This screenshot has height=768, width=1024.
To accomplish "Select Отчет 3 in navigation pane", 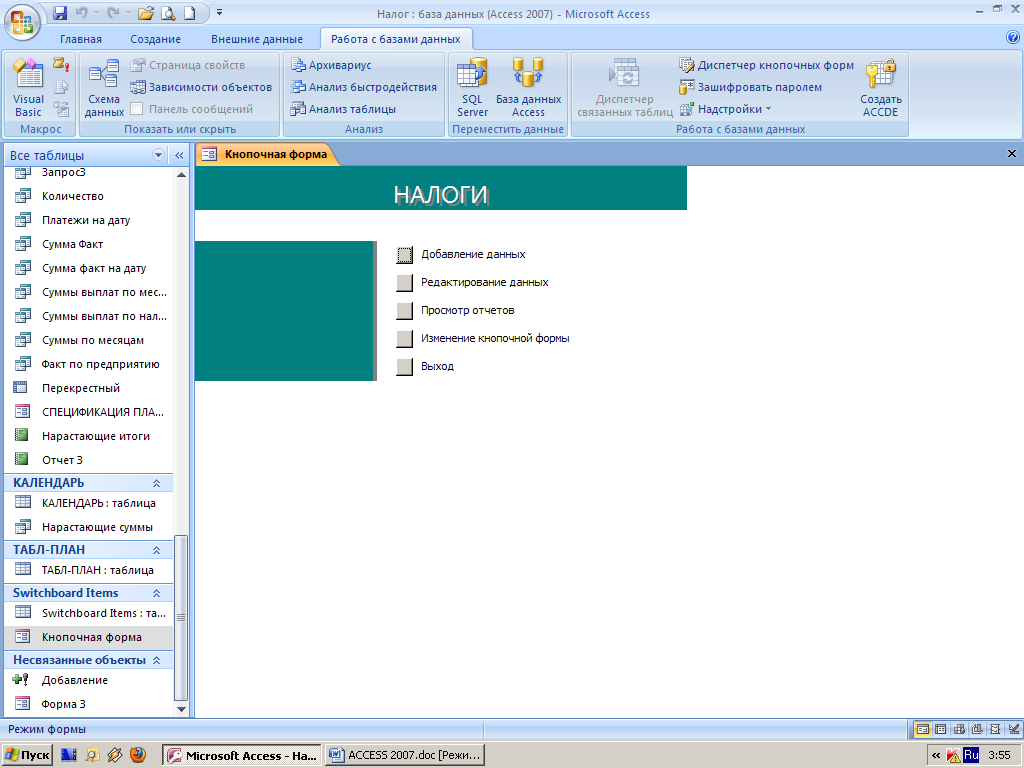I will click(89, 460).
